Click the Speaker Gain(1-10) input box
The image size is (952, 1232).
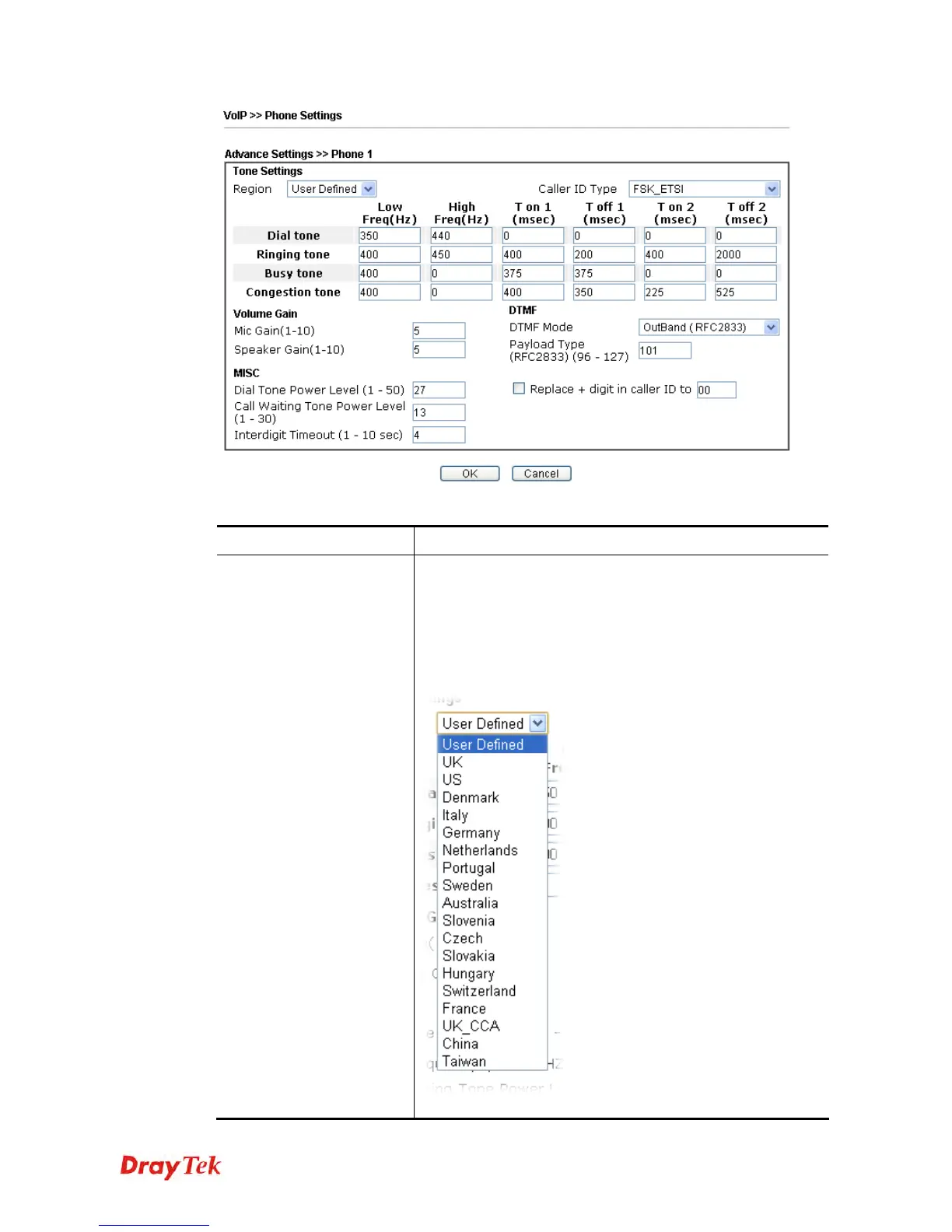click(x=439, y=350)
